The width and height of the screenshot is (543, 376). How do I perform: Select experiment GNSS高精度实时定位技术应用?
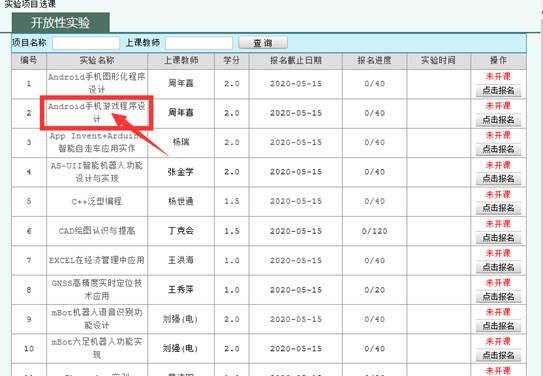(x=97, y=289)
